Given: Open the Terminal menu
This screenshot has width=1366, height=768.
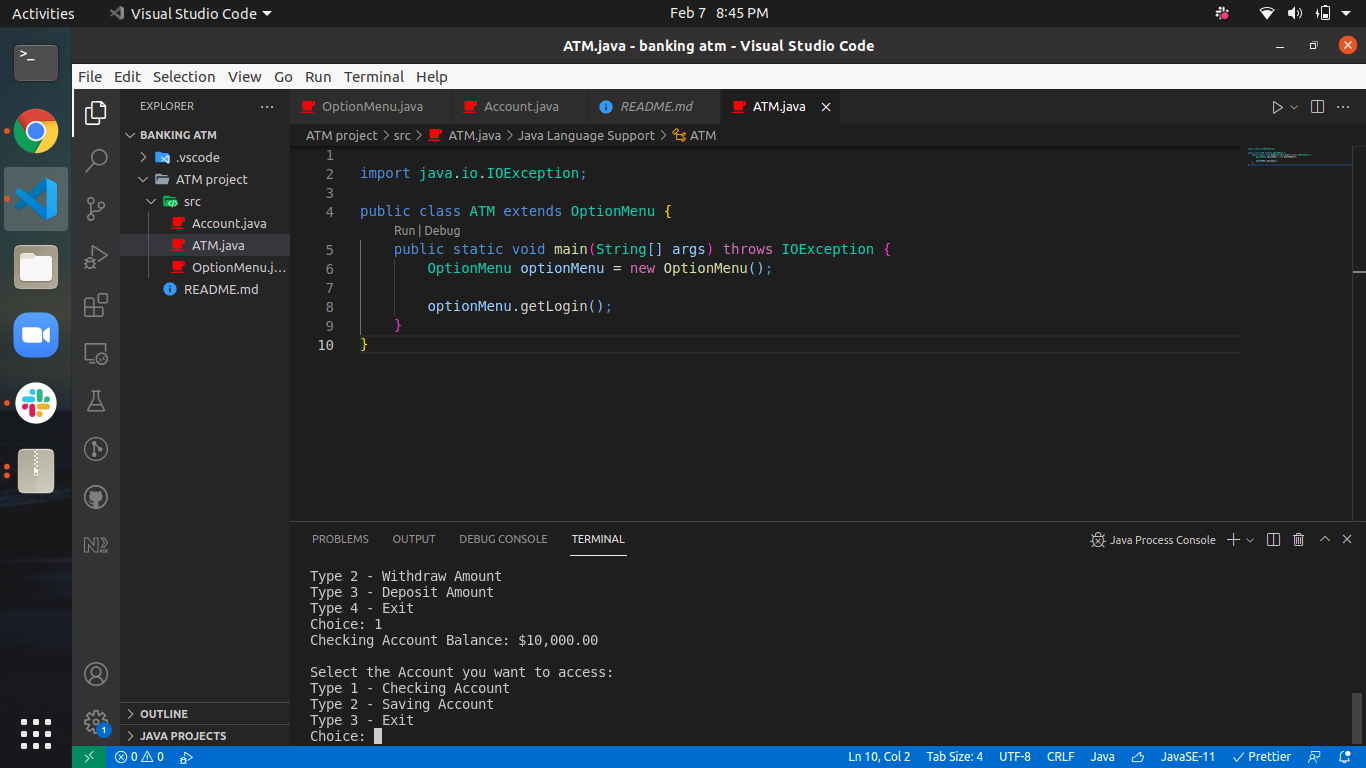Looking at the screenshot, I should [374, 77].
